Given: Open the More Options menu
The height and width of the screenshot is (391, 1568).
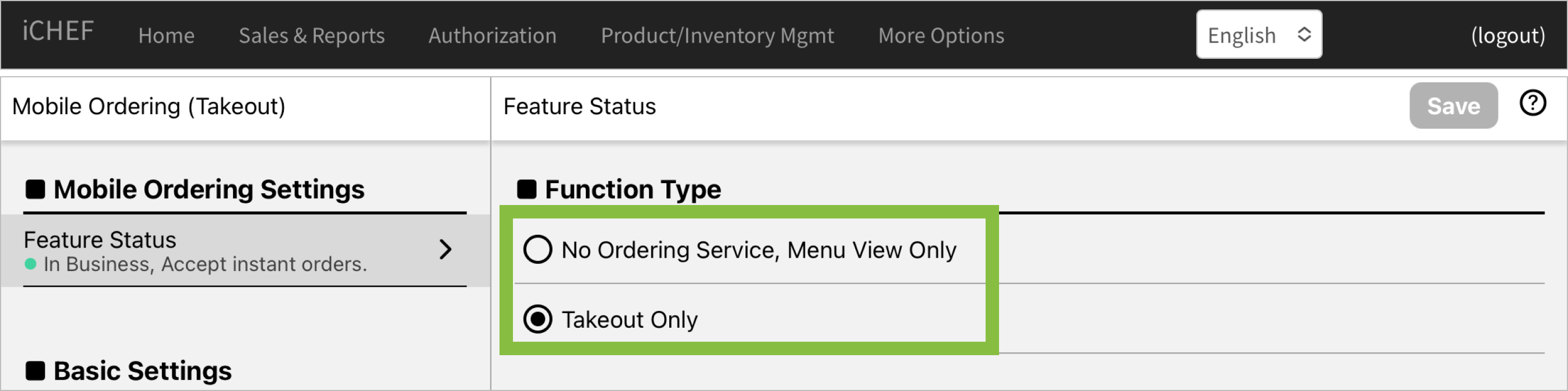Looking at the screenshot, I should 940,35.
